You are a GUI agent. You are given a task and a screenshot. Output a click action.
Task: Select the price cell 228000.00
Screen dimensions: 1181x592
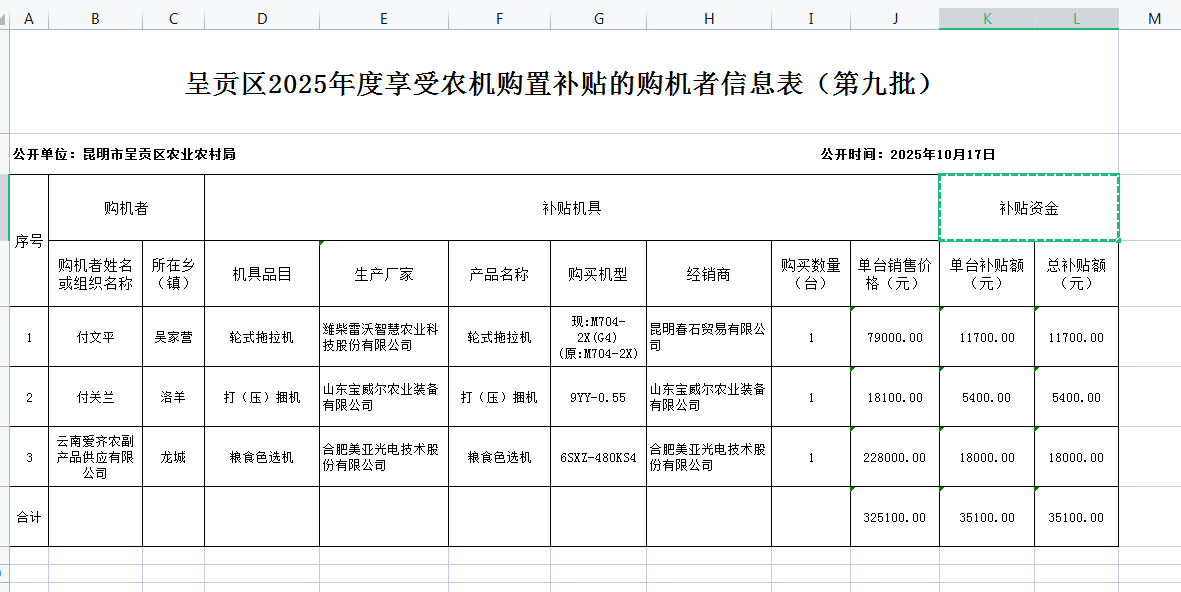893,457
